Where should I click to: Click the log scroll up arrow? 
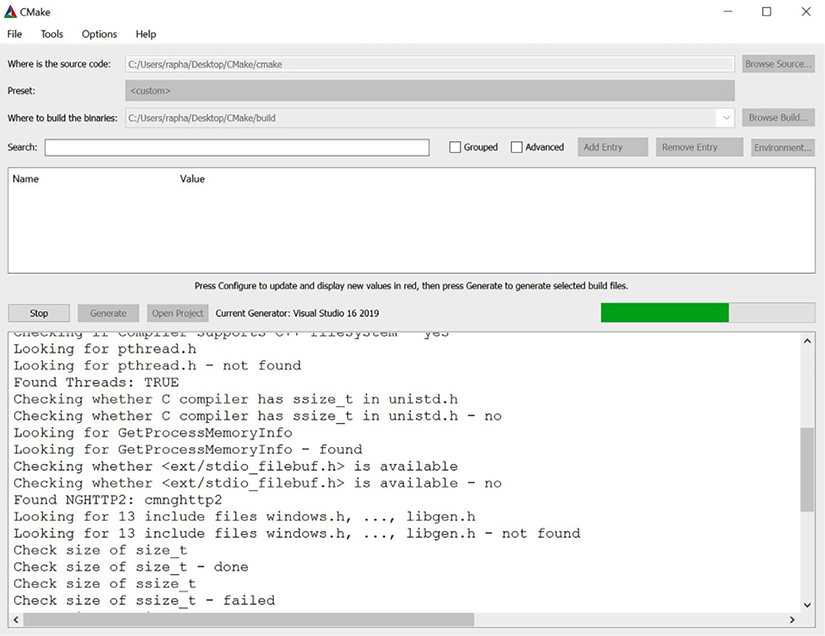point(807,341)
